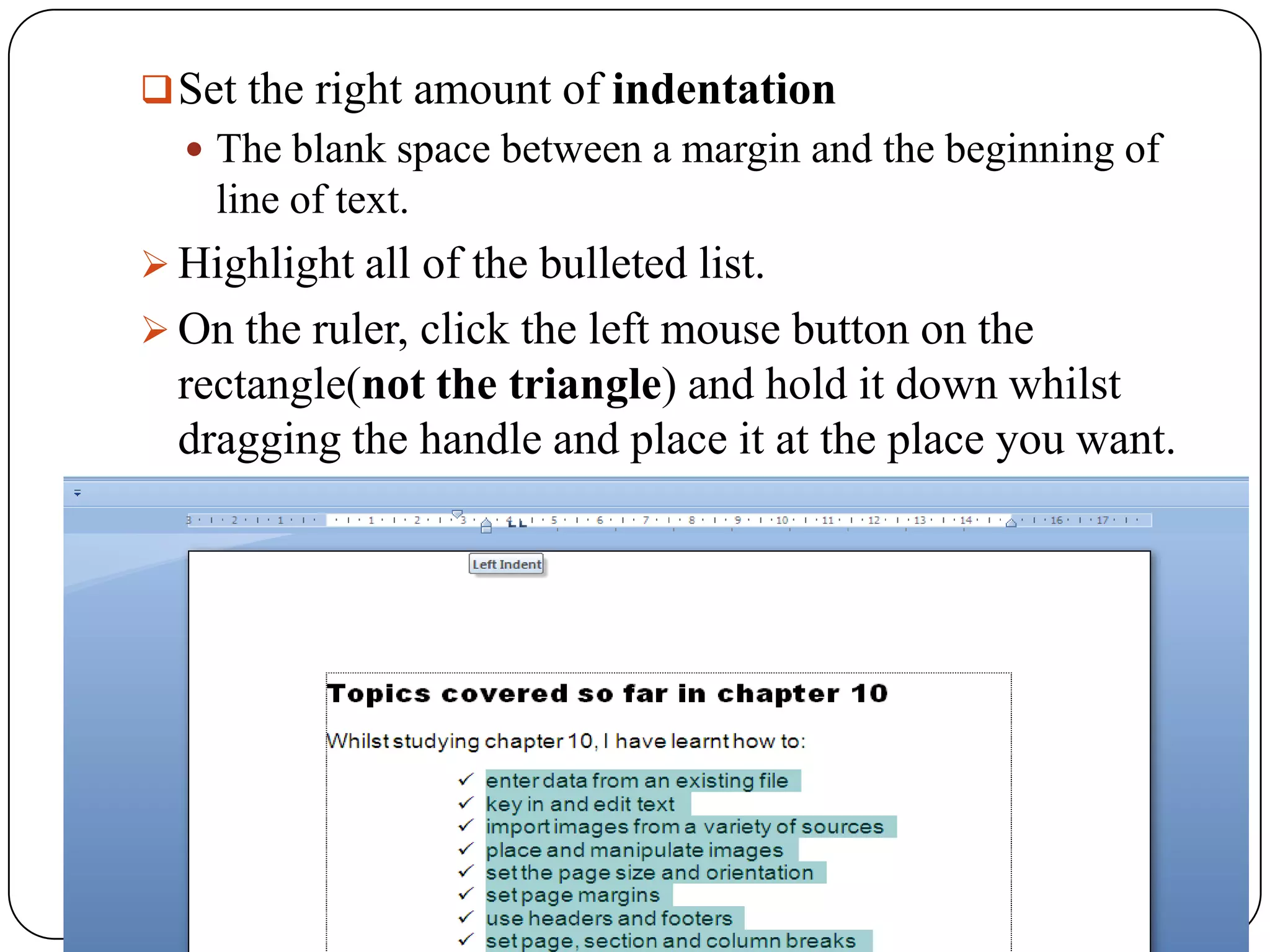
Task: Click 'set page margins' list item
Action: pos(572,896)
